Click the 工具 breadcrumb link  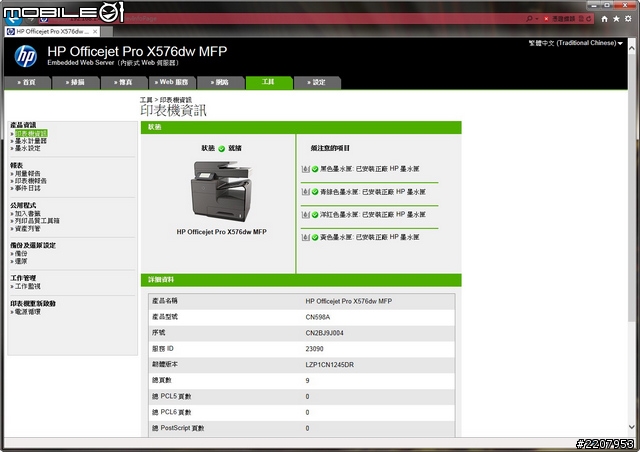(x=146, y=100)
